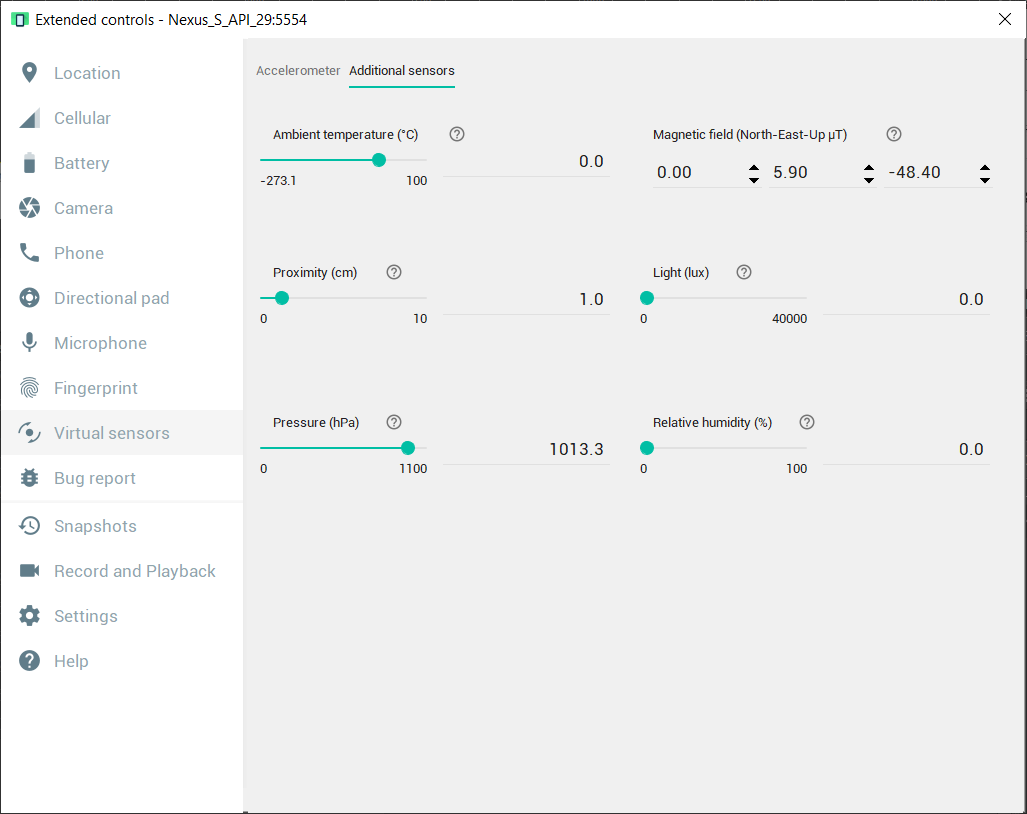The image size is (1027, 814).
Task: Go to the Cellular section
Action: pos(82,118)
